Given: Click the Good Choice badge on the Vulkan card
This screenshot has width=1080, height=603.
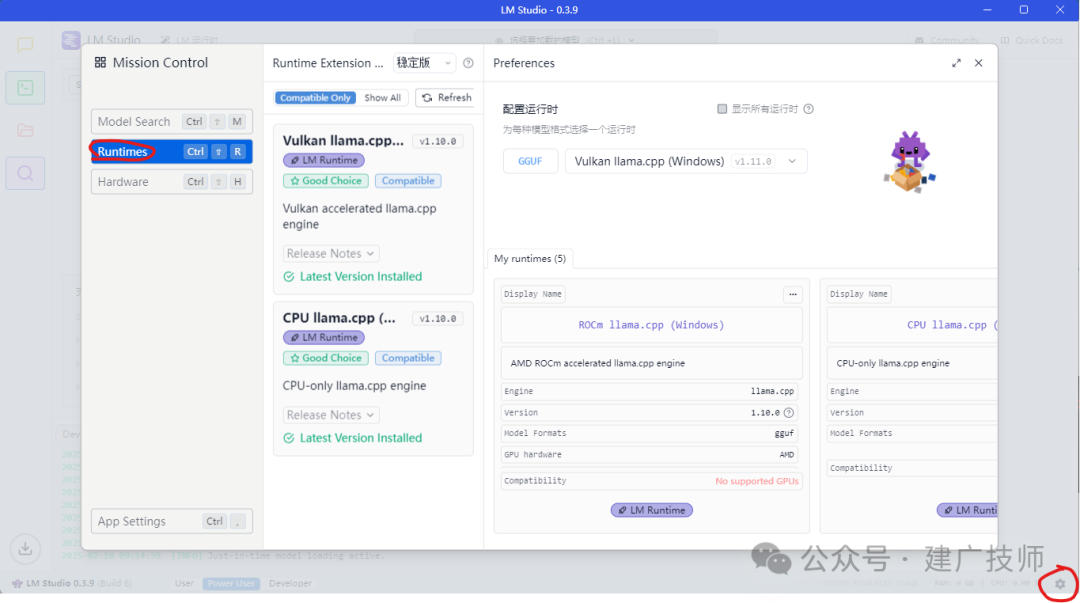Looking at the screenshot, I should (326, 181).
